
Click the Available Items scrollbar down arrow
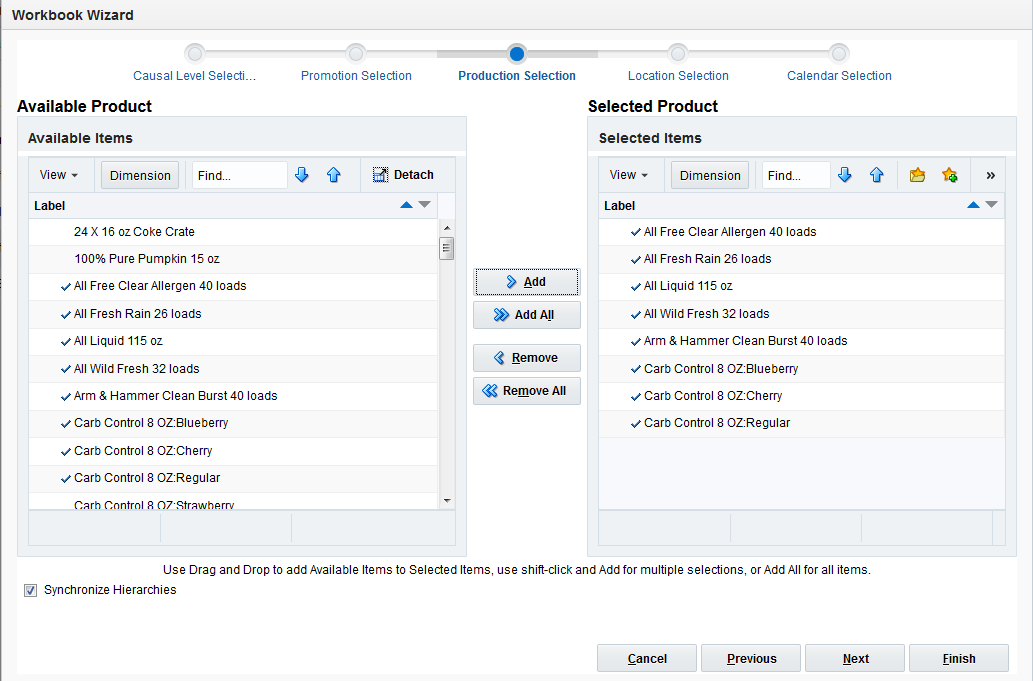(447, 501)
